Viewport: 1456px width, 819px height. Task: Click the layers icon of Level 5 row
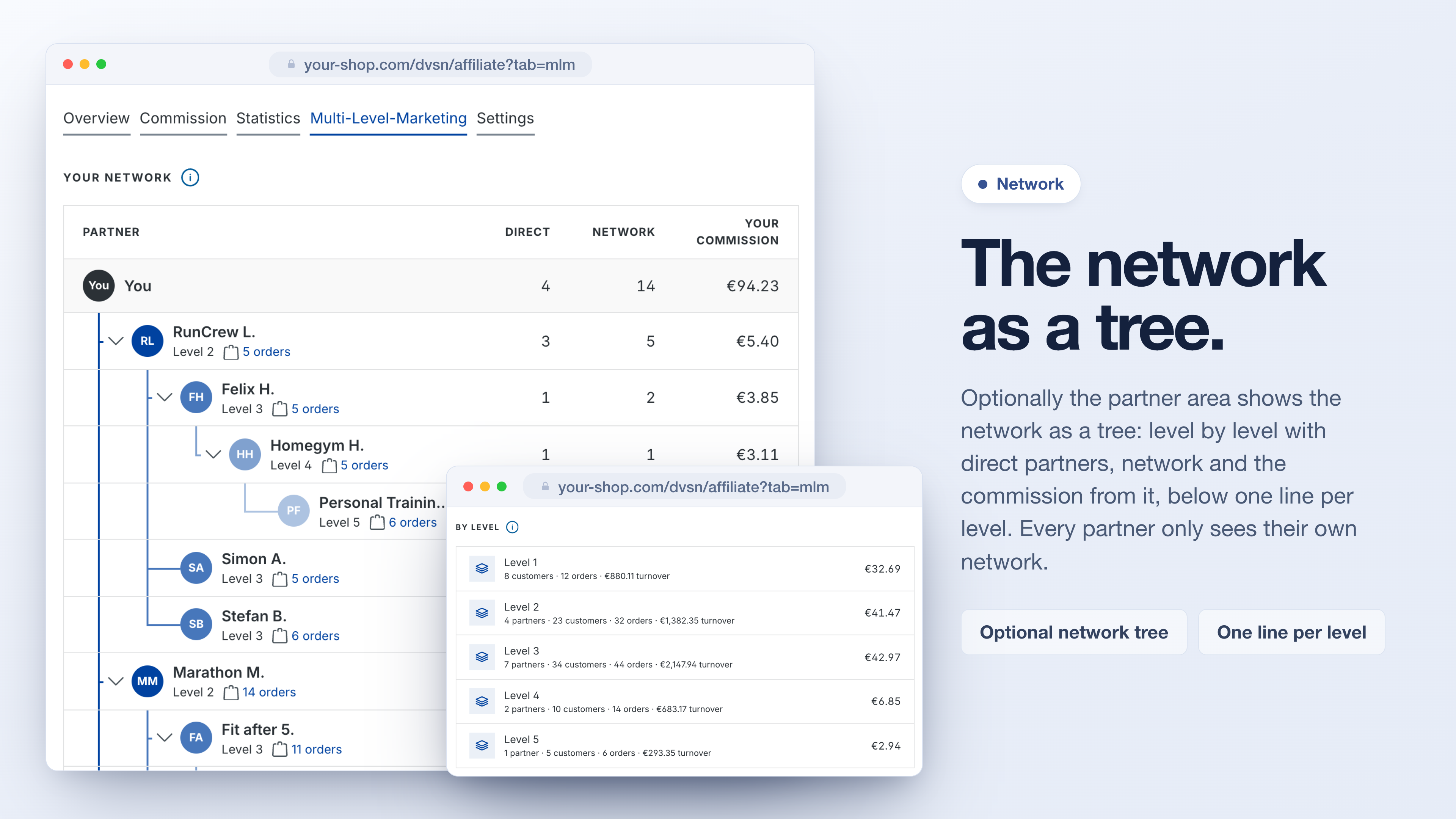pyautogui.click(x=482, y=745)
